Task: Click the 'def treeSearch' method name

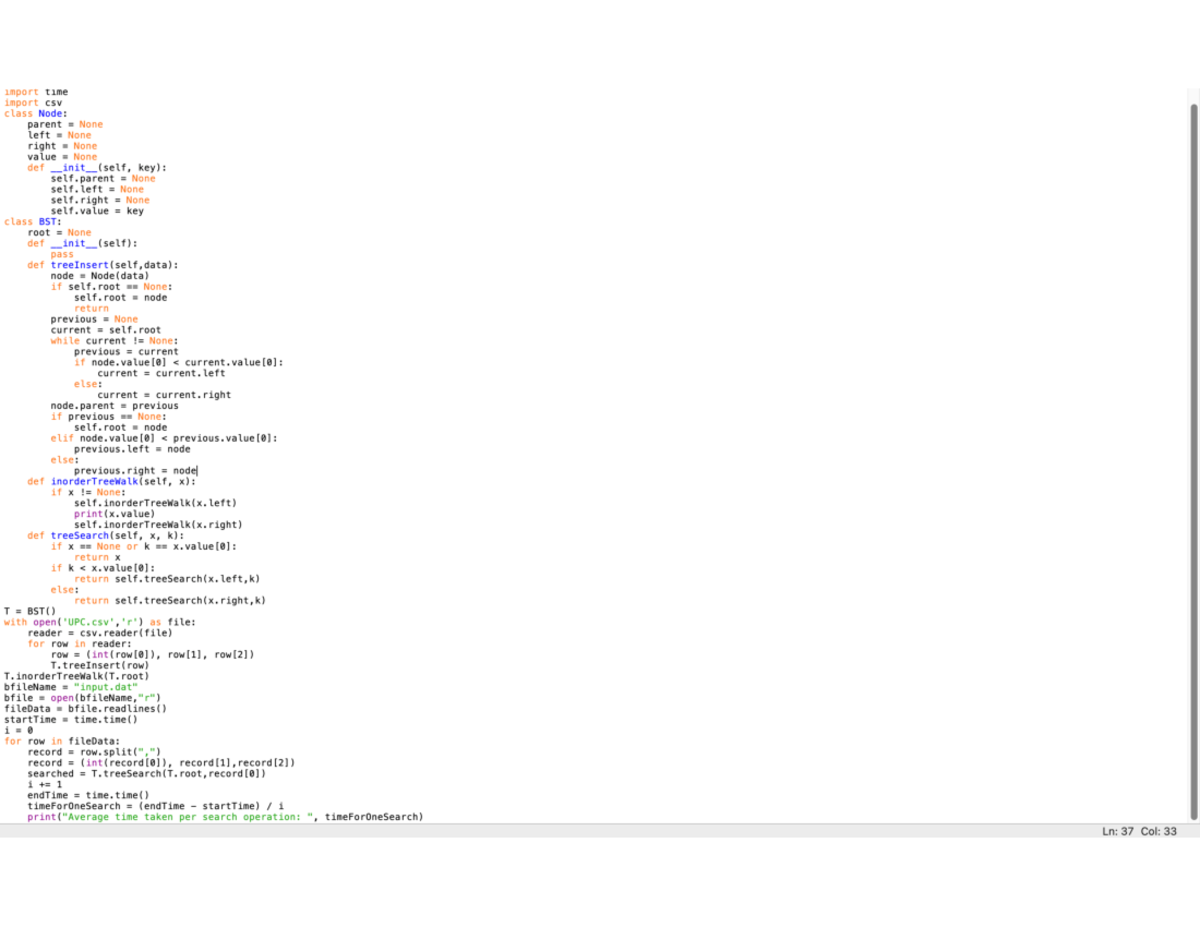Action: pyautogui.click(x=80, y=535)
